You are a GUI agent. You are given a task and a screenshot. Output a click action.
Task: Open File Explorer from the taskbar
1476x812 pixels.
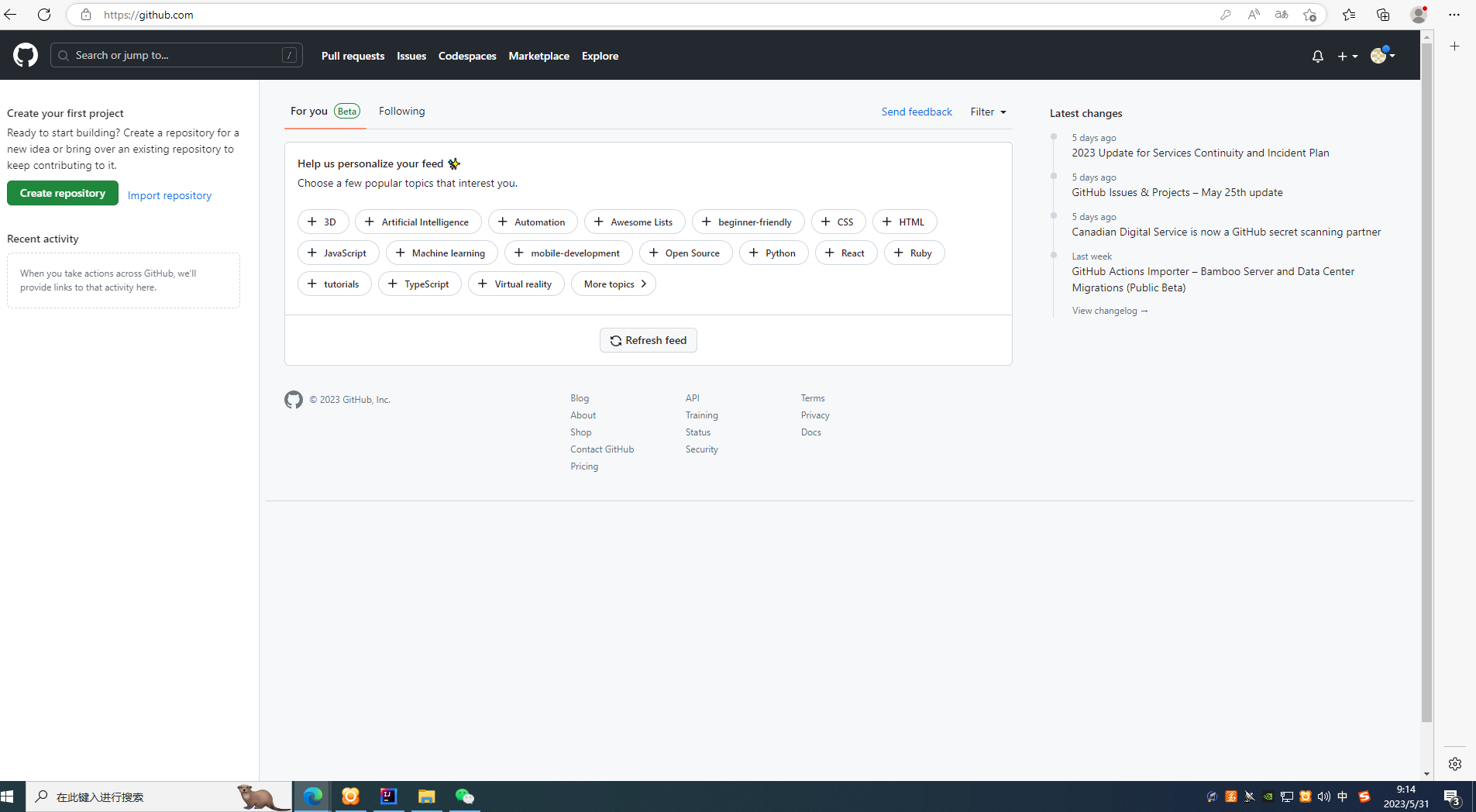click(426, 797)
